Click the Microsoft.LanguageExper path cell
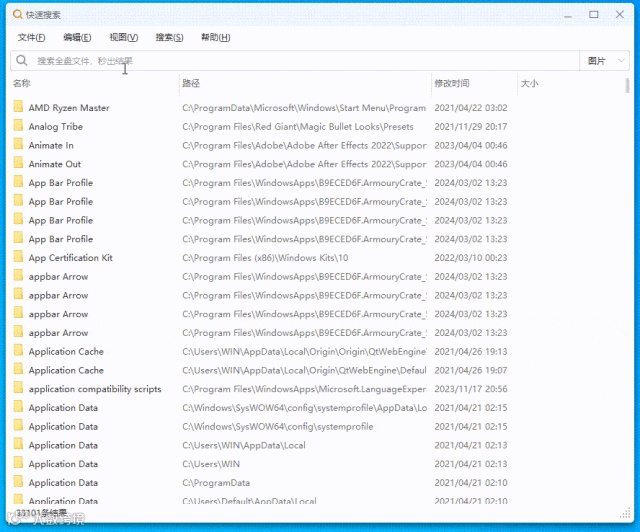Image resolution: width=640 pixels, height=532 pixels. point(304,389)
